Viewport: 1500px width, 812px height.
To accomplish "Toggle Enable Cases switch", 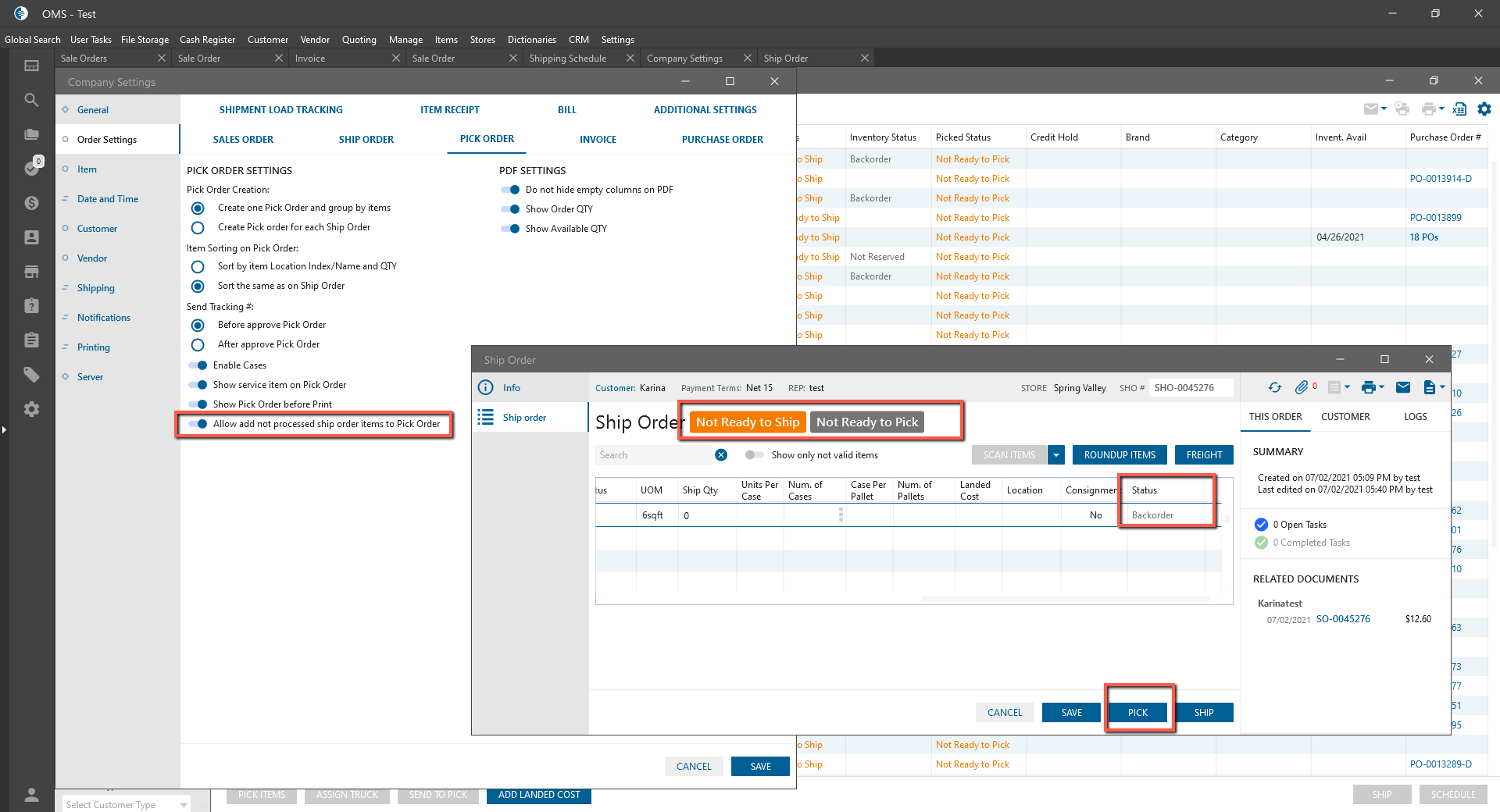I will coord(198,365).
